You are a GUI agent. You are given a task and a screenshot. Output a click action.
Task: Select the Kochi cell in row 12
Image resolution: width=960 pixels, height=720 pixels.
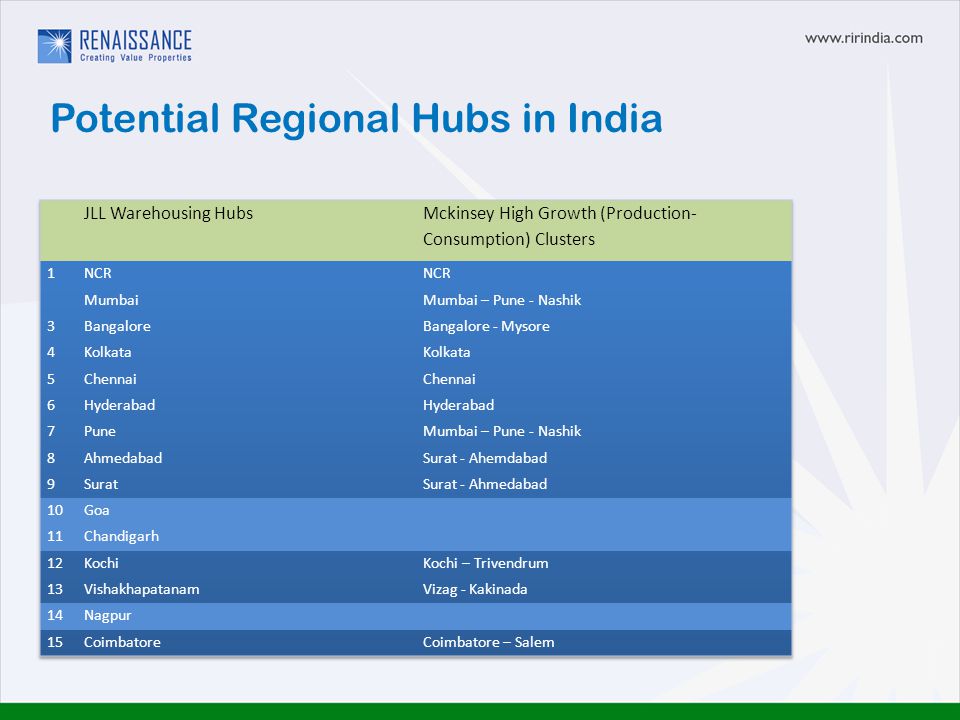pos(101,563)
